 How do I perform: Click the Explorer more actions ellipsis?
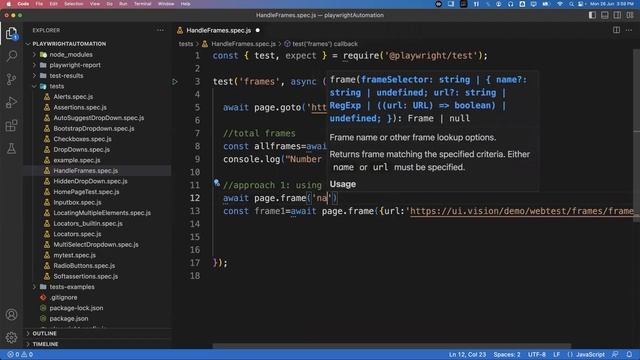click(x=160, y=30)
